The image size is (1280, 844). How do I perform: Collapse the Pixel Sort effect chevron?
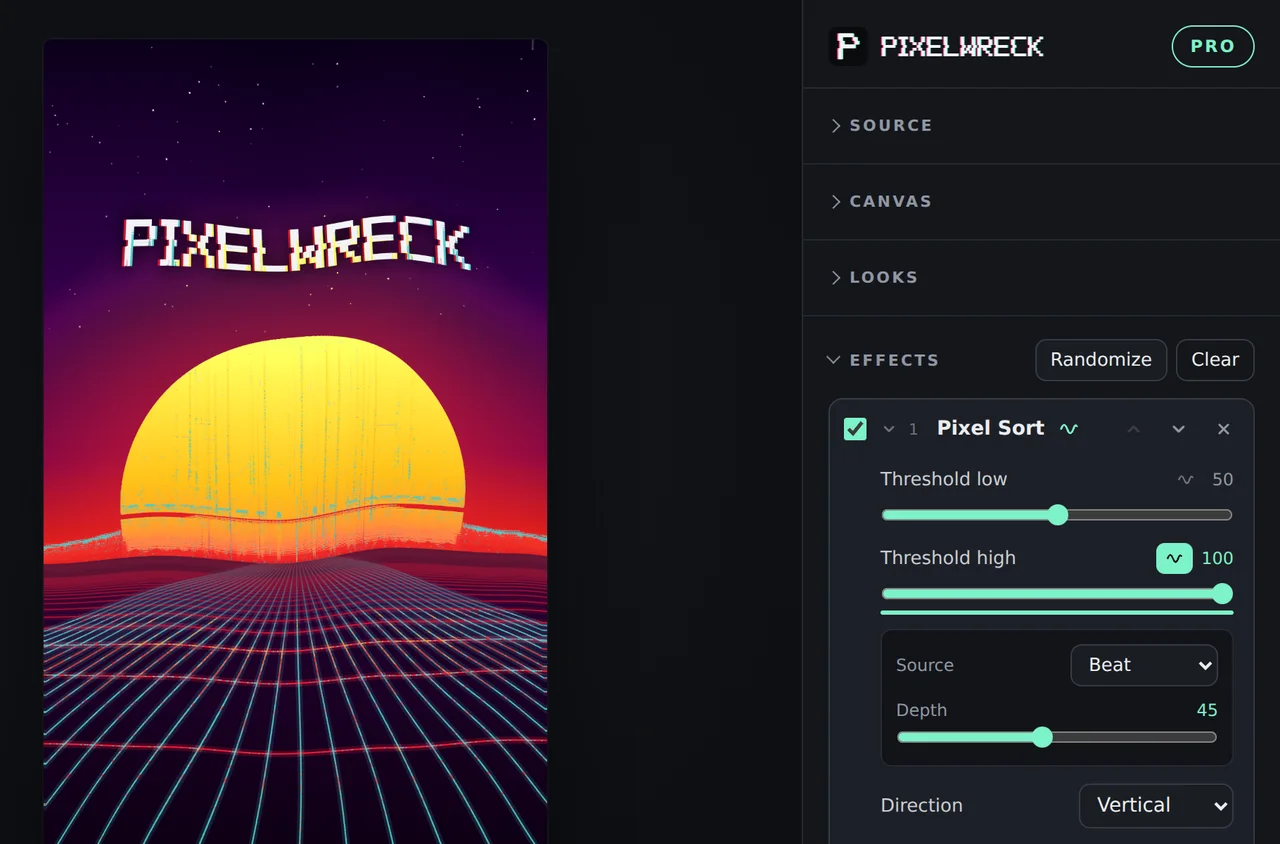coord(889,429)
